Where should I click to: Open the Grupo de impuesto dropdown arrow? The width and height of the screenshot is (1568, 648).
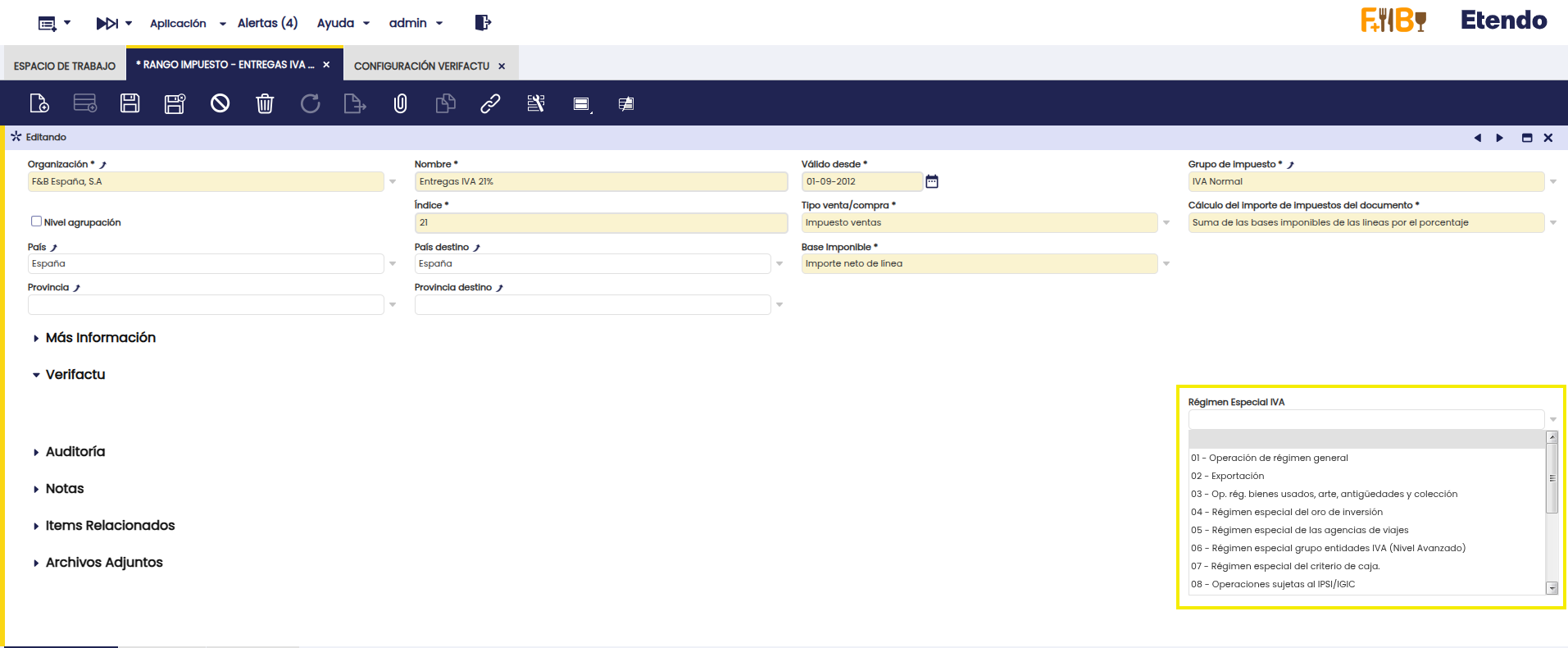(x=1553, y=181)
